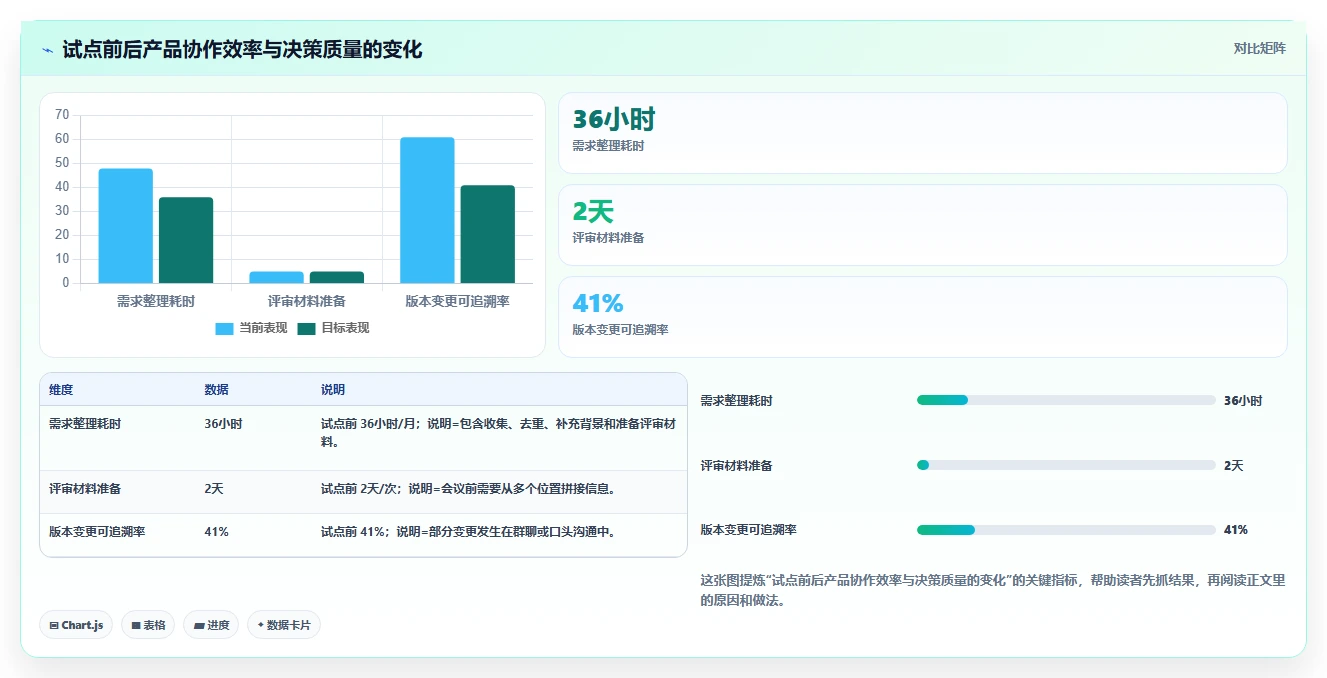Screen dimensions: 1327x678
Task: Toggle the 当前表现 legend entry
Action: pyautogui.click(x=251, y=328)
